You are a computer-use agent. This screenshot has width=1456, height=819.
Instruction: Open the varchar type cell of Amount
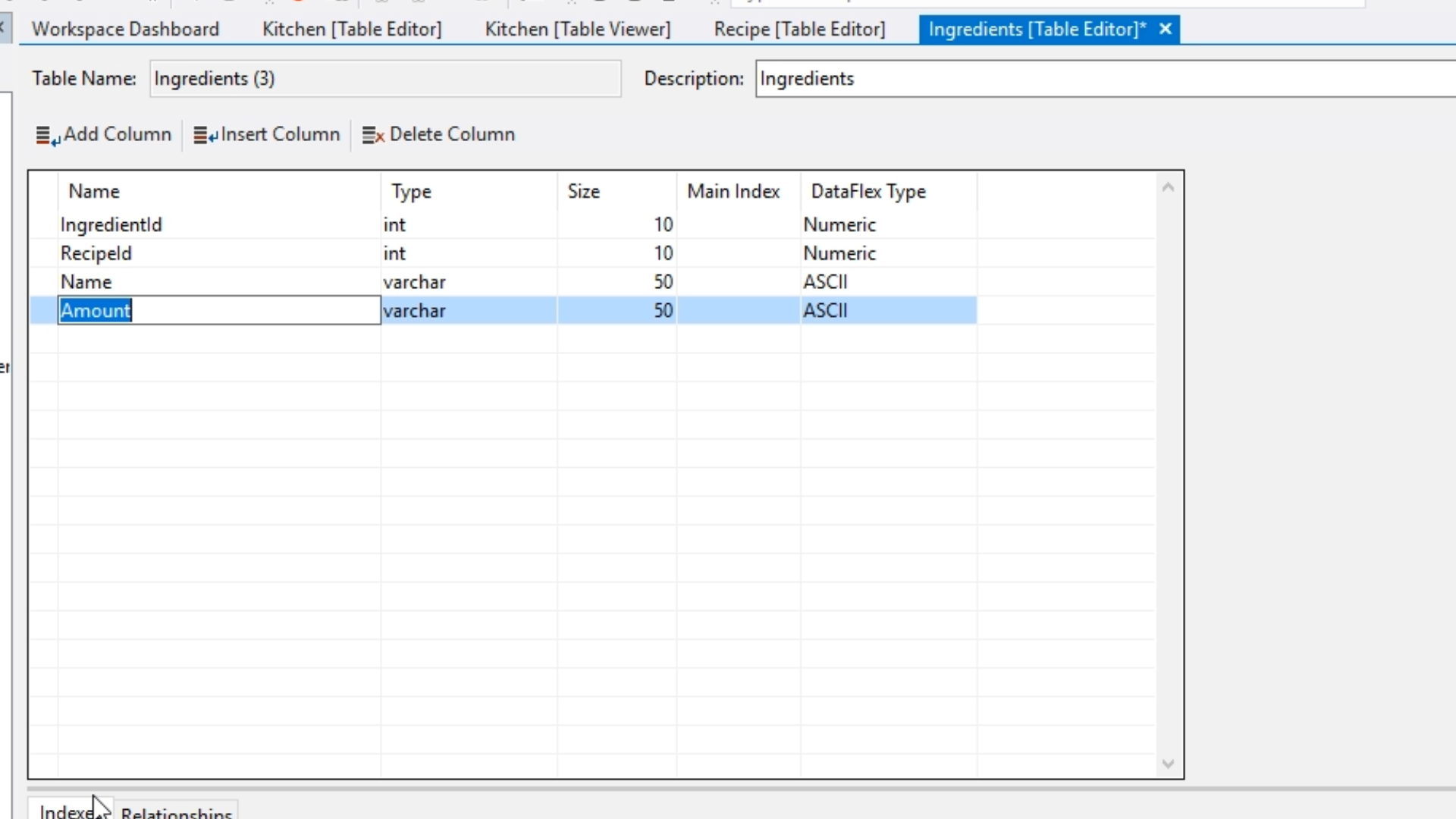pos(467,311)
